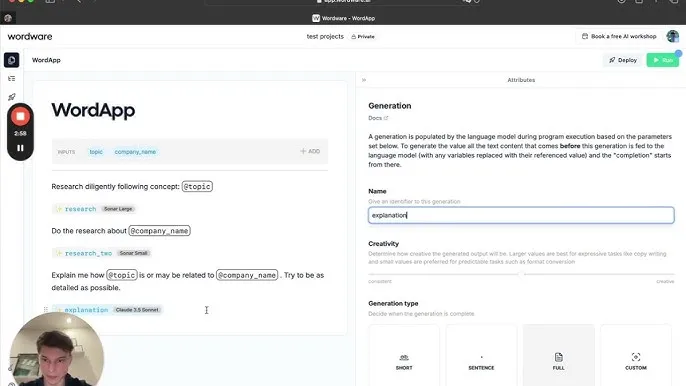Pause the screen recording
Viewport: 686px width, 386px height.
[20, 148]
